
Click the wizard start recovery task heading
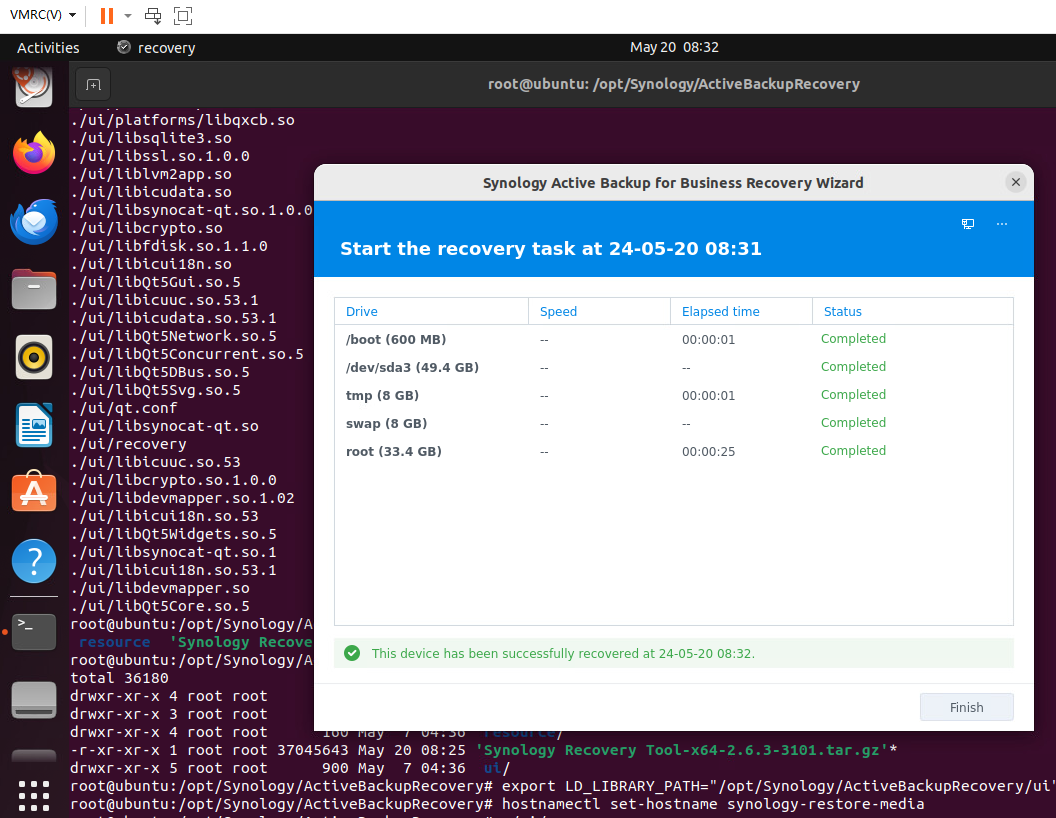click(550, 248)
